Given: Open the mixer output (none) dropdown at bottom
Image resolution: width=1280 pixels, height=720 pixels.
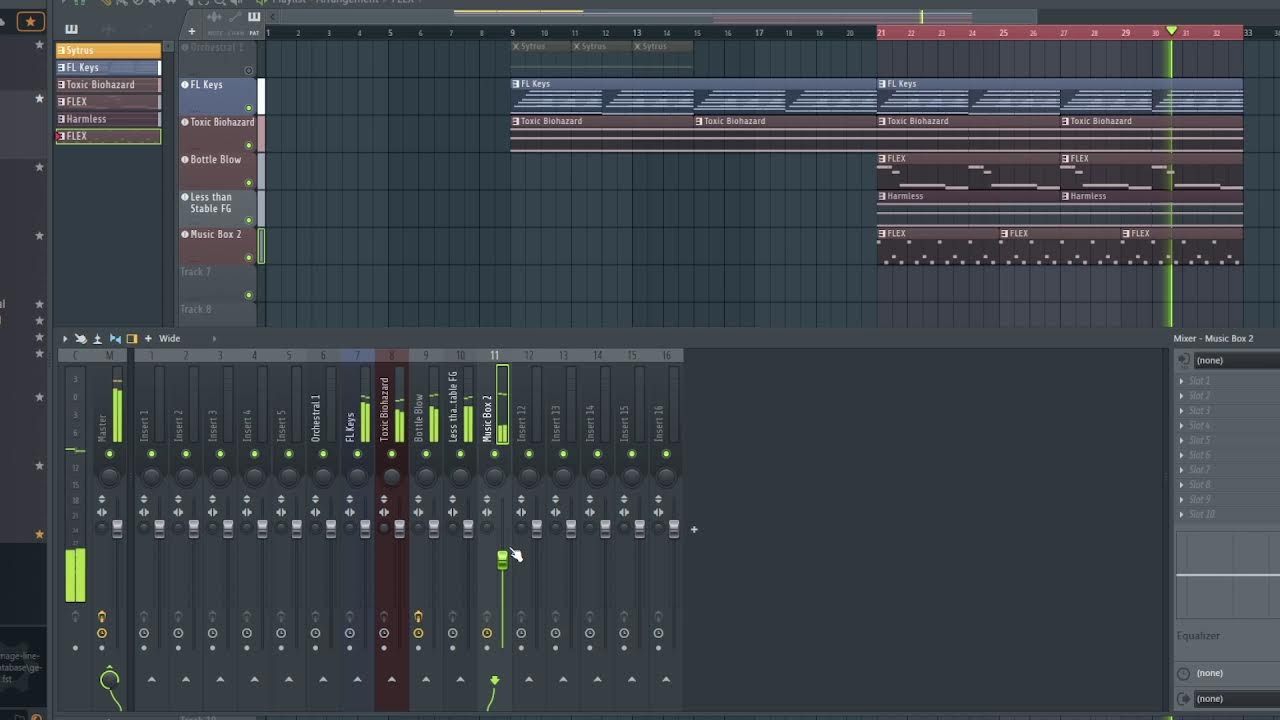Looking at the screenshot, I should pyautogui.click(x=1236, y=698).
